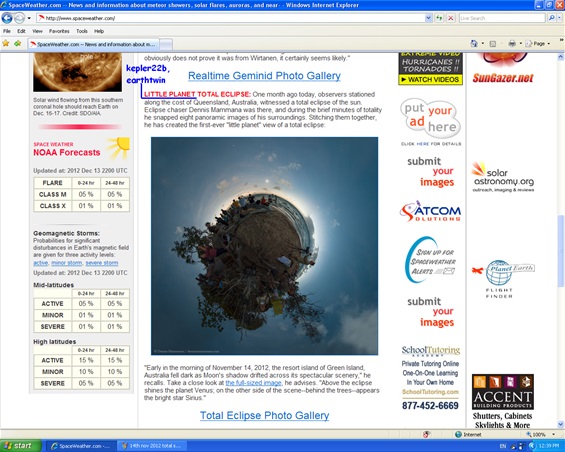Click the taskbar clock showing 12:39 PM
565x452 pixels.
point(549,446)
